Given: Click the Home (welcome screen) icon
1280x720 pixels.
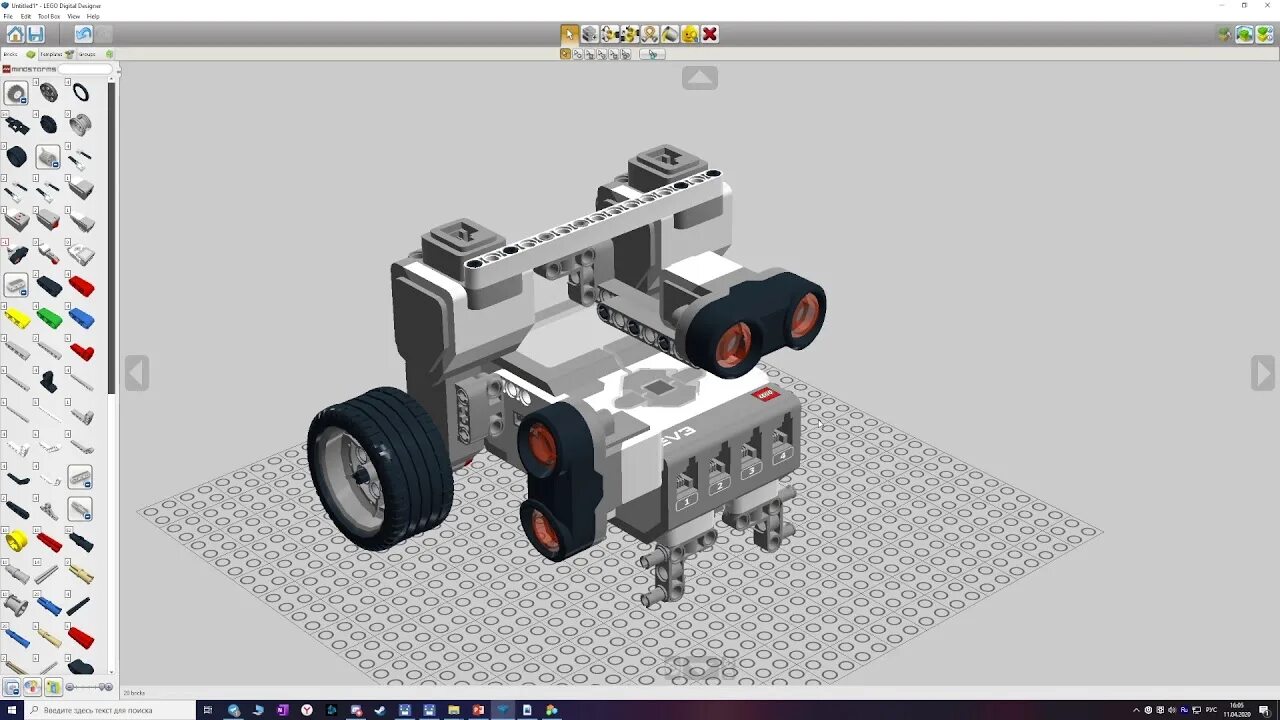Looking at the screenshot, I should click(x=15, y=34).
